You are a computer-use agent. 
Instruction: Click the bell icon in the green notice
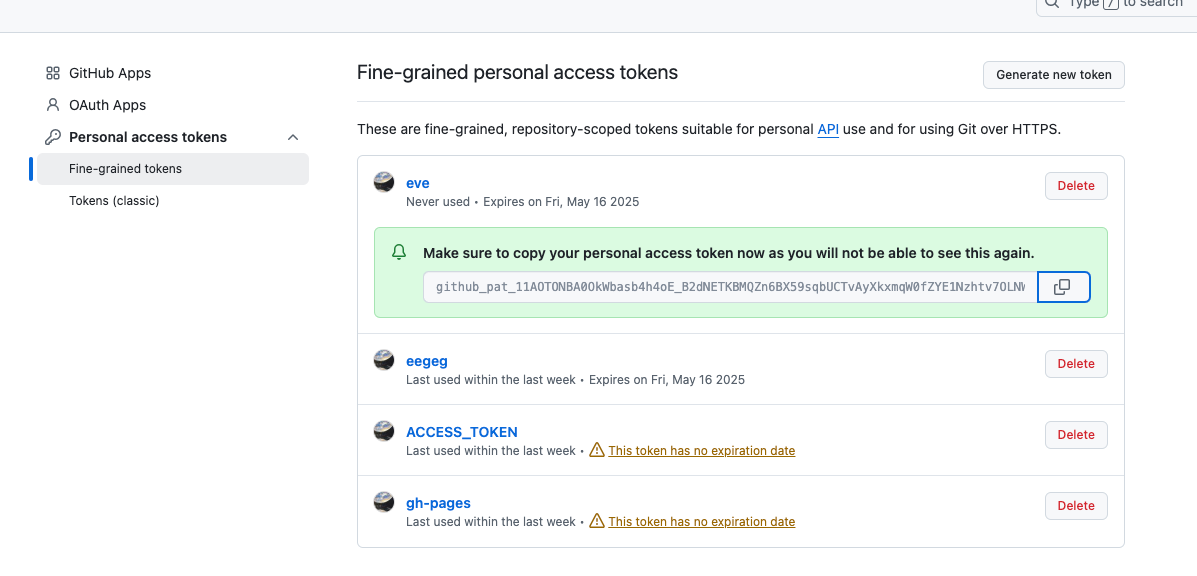(x=398, y=253)
